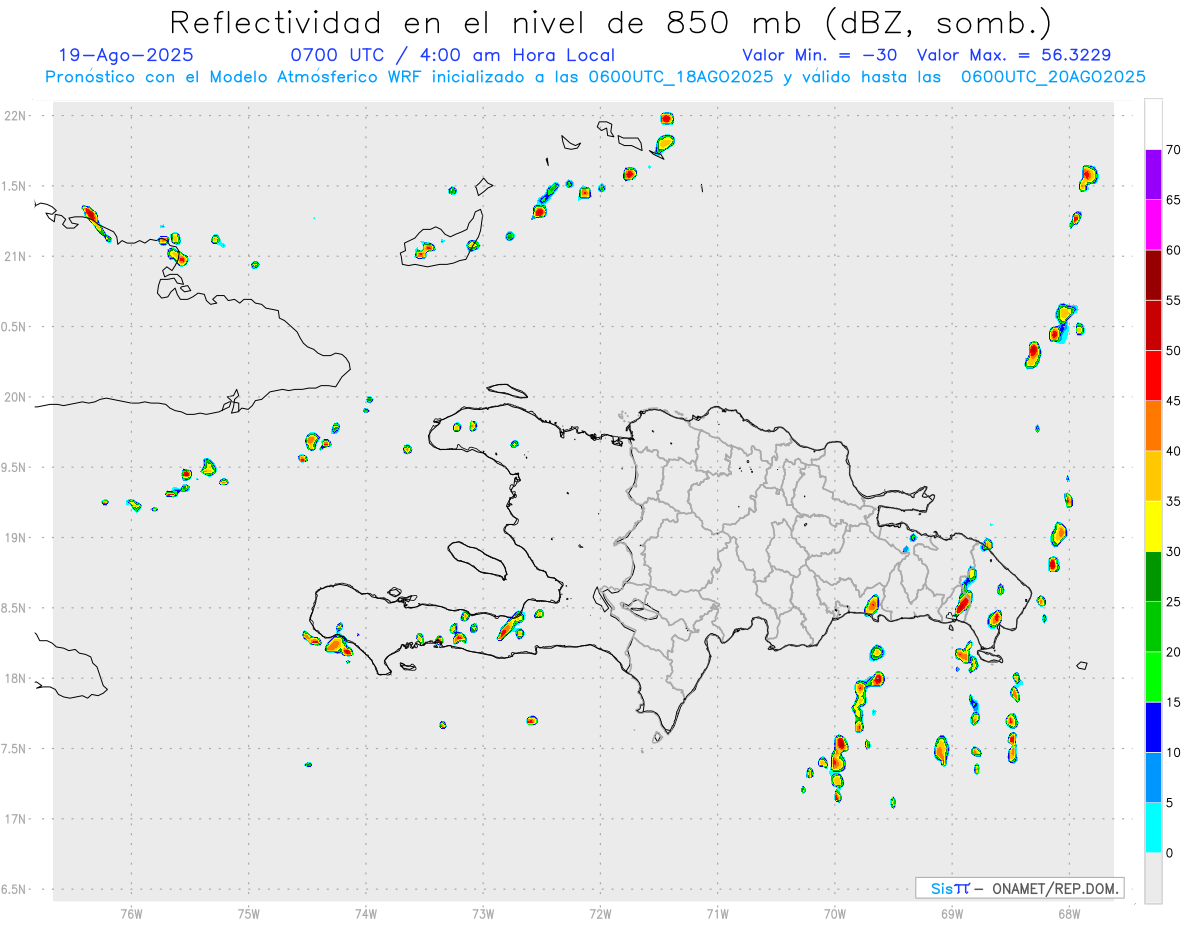Click the bright green 15-20 dBZ colorbar segment

pyautogui.click(x=1153, y=677)
